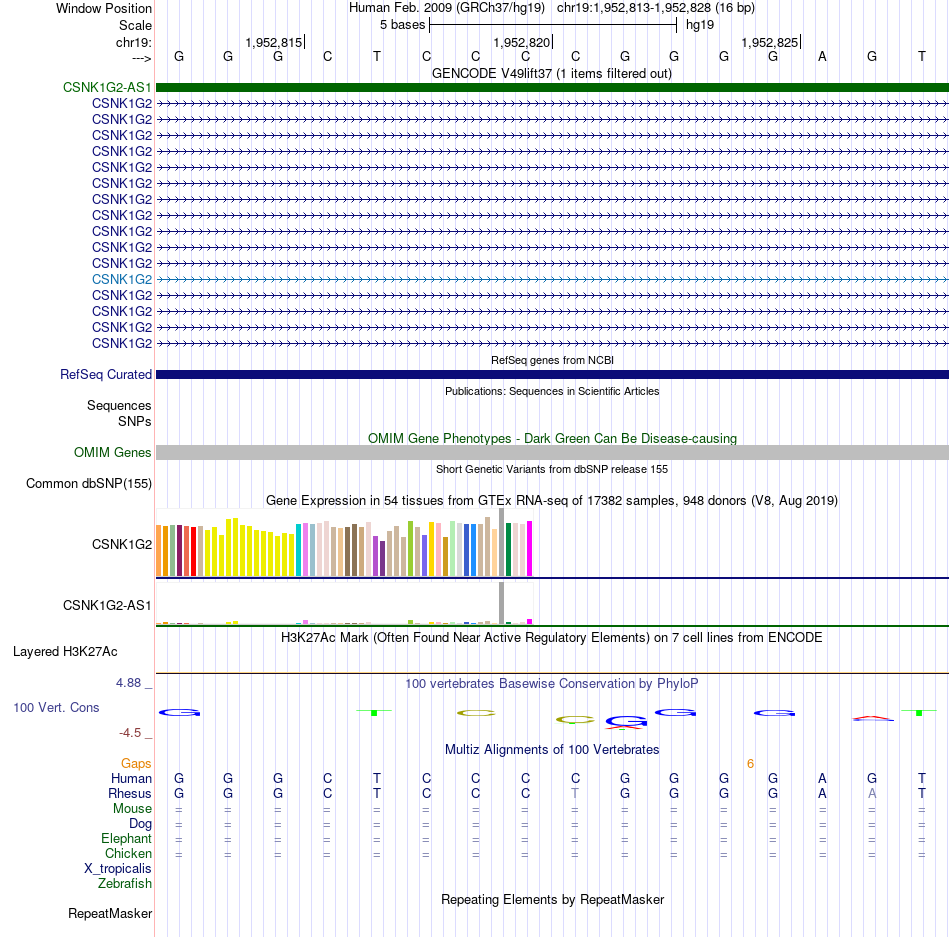This screenshot has width=950, height=937.
Task: Click the Chicken alignment row label
Action: point(128,853)
